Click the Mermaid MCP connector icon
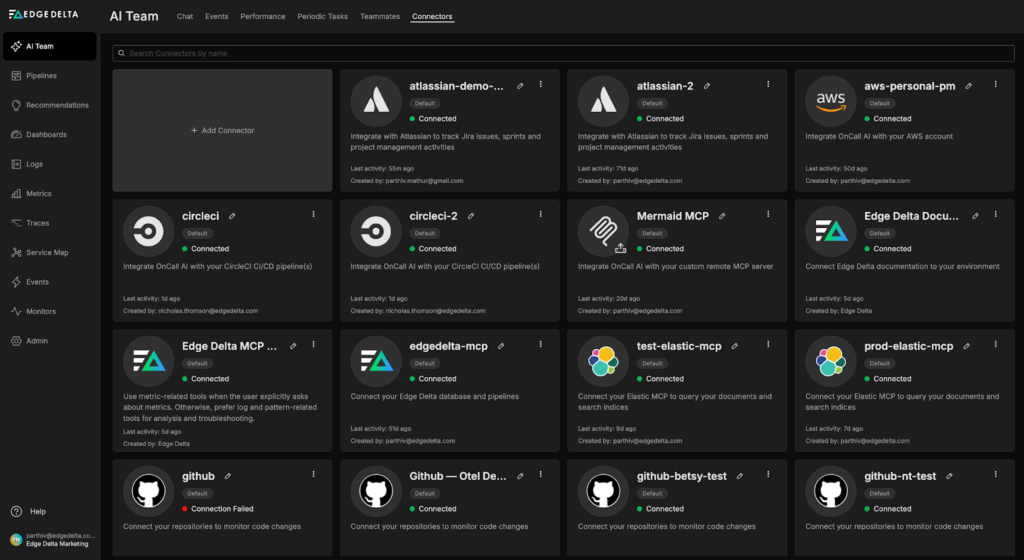The height and width of the screenshot is (560, 1024). click(x=603, y=231)
